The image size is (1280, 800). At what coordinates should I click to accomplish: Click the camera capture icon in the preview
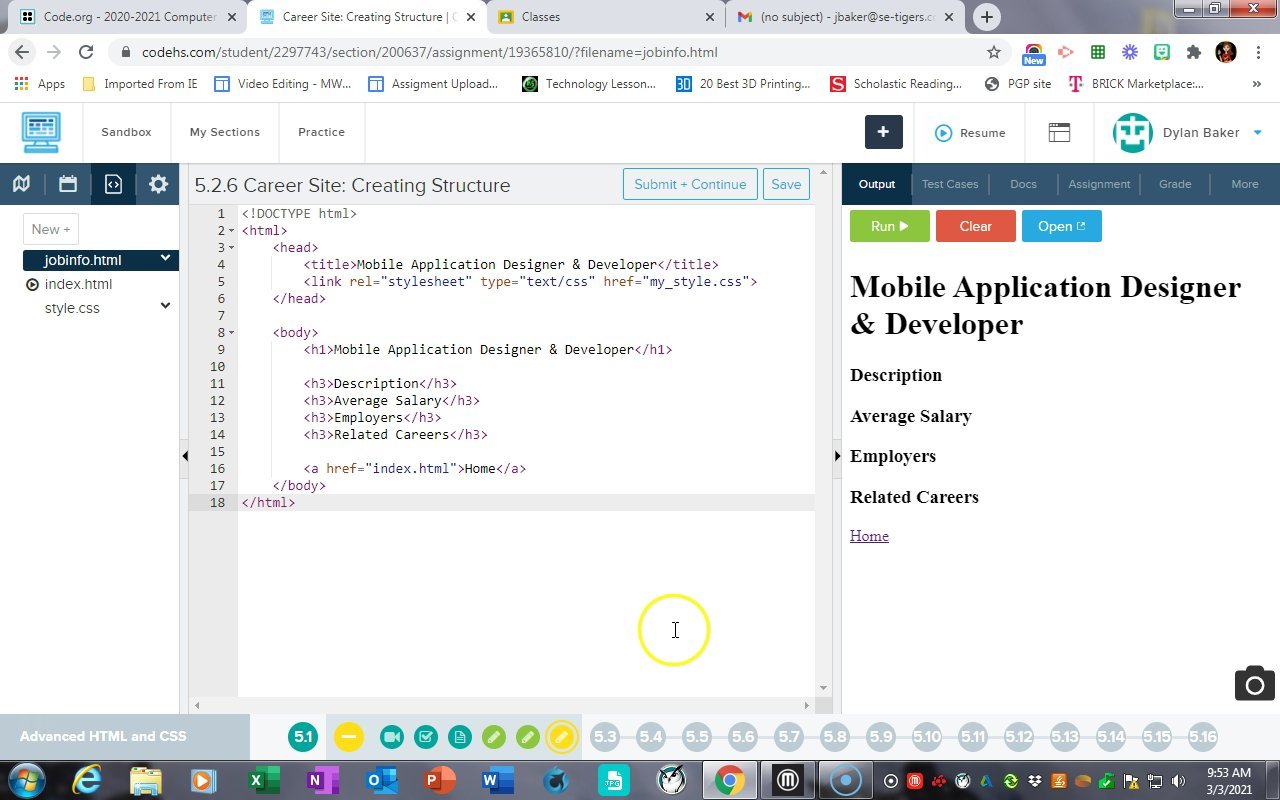pos(1254,684)
